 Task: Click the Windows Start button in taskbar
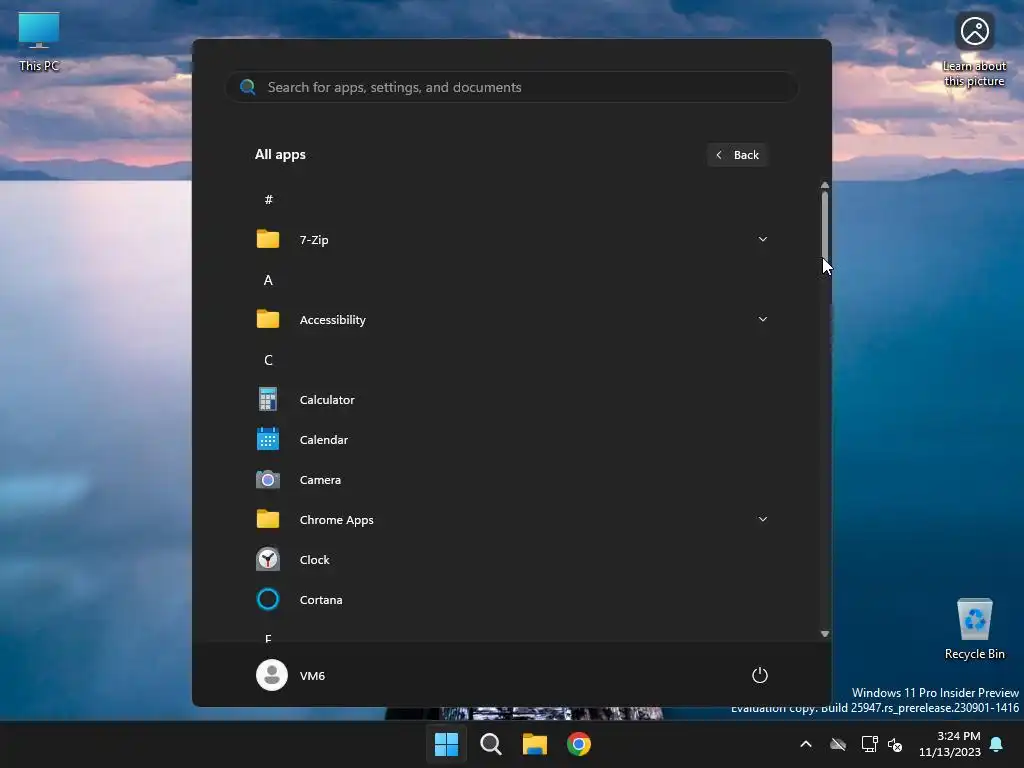tap(447, 744)
